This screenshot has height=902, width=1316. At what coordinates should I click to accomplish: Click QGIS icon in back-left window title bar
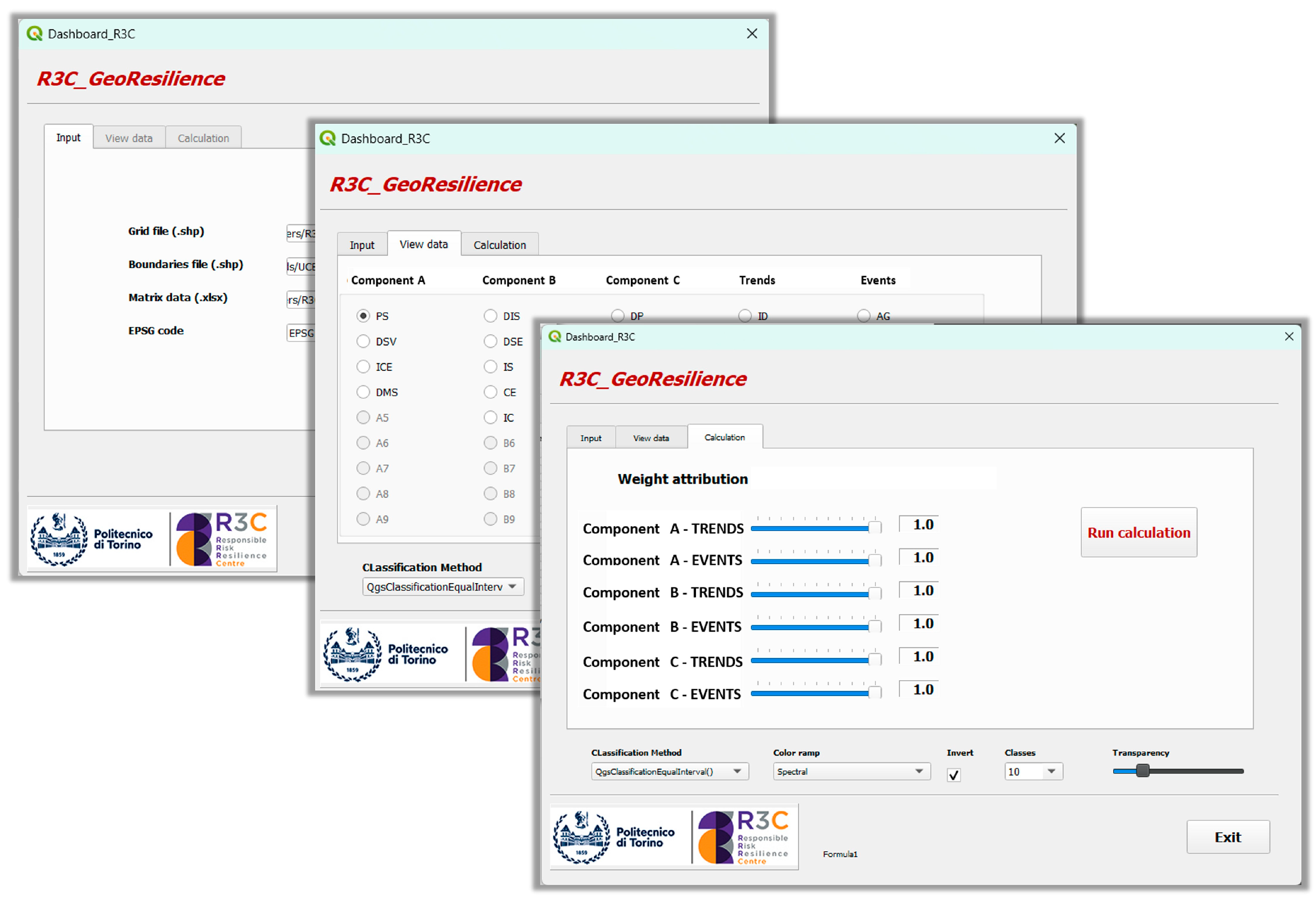[35, 33]
